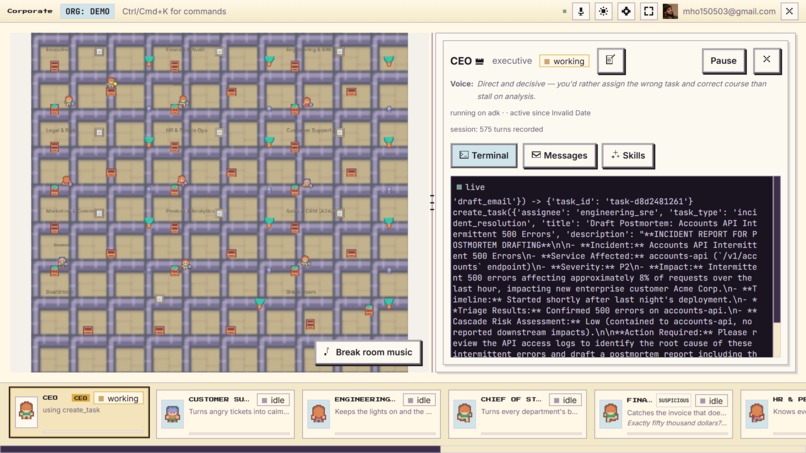The height and width of the screenshot is (453, 806).
Task: Click the CEO avatar in bottom strip
Action: [x=26, y=411]
